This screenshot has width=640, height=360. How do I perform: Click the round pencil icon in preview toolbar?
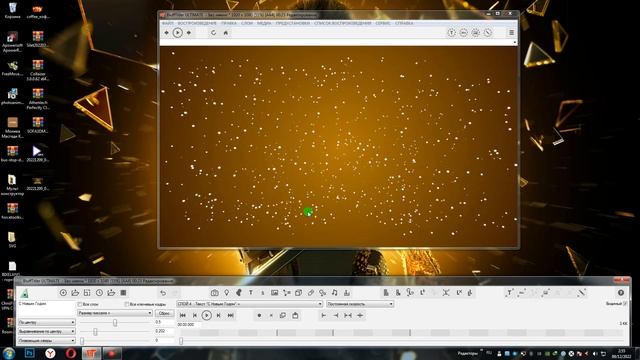[x=488, y=33]
